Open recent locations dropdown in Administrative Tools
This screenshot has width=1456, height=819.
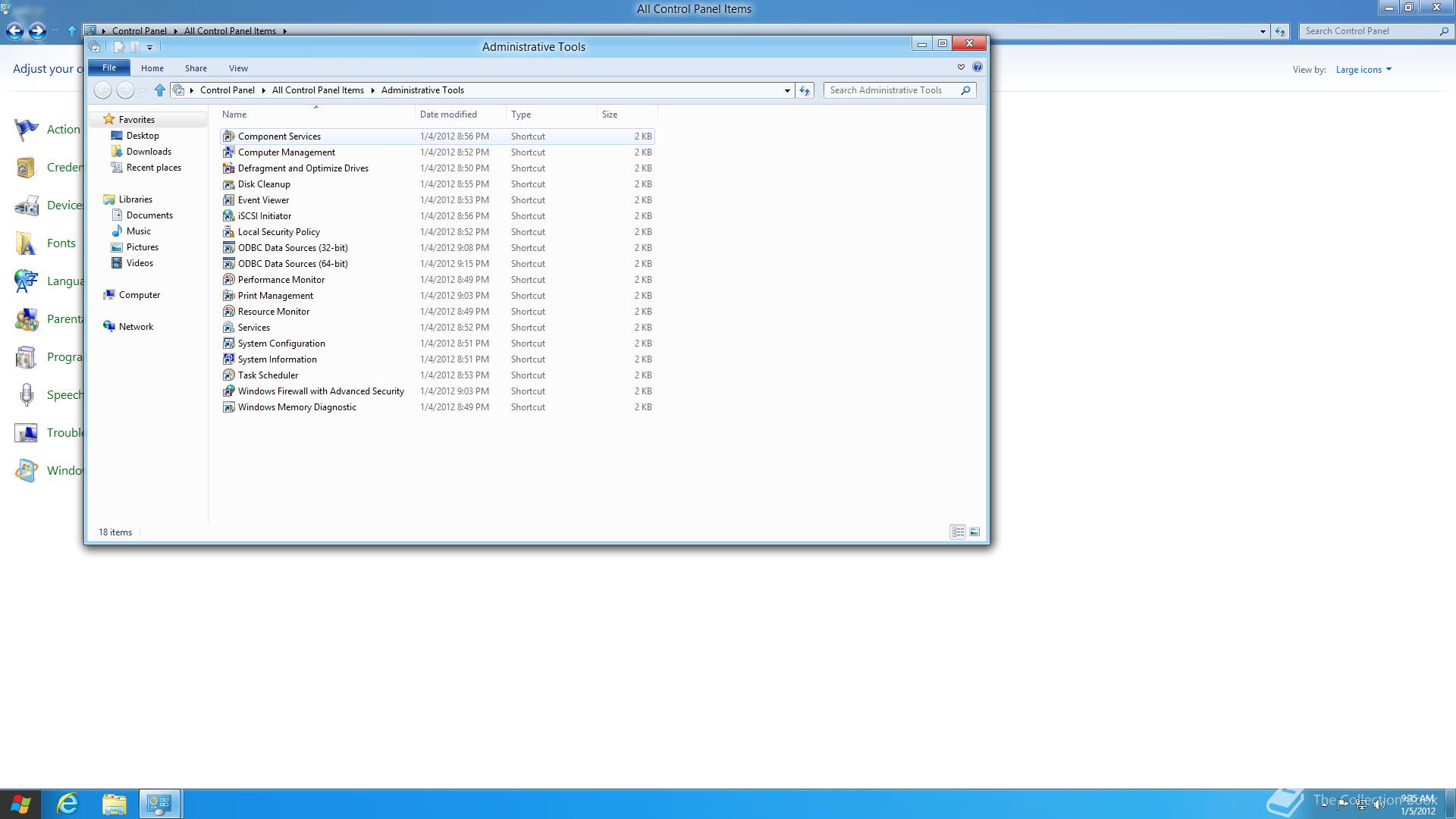click(143, 90)
